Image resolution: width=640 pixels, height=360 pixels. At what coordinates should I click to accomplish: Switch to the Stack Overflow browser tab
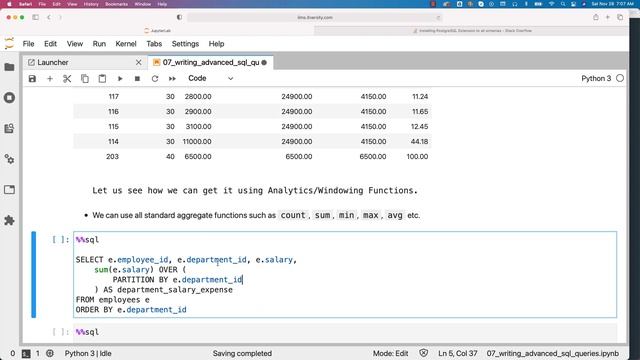click(x=471, y=31)
